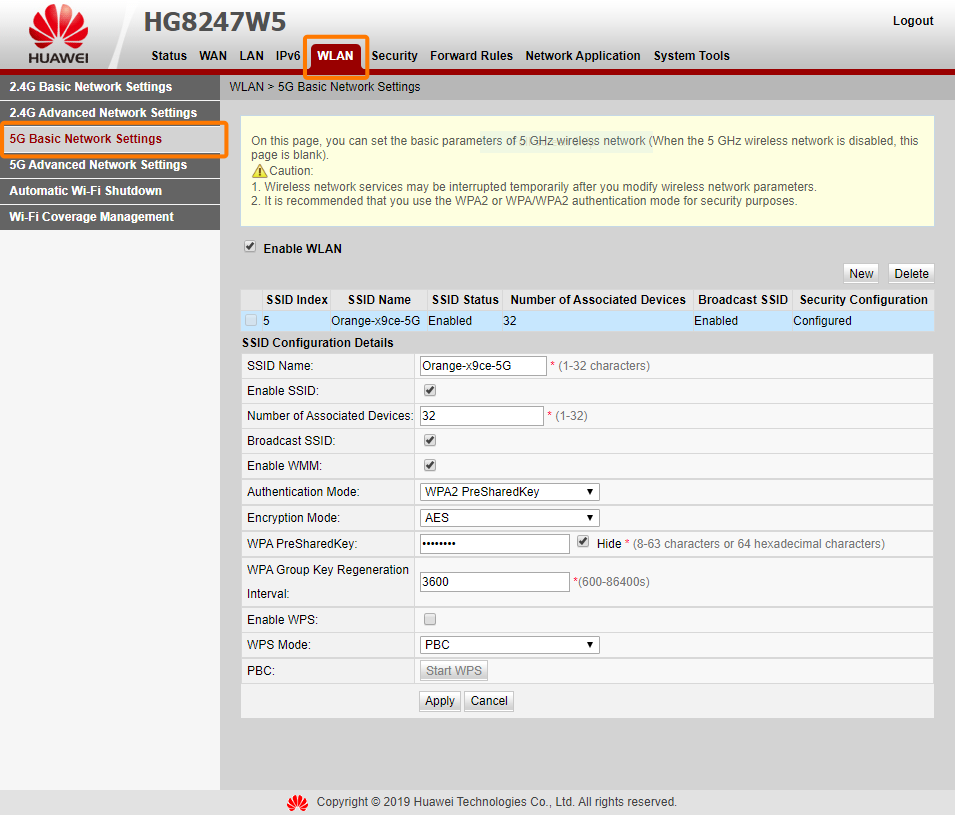Screen dimensions: 955x815
Task: Click the caution warning triangle icon
Action: point(259,171)
